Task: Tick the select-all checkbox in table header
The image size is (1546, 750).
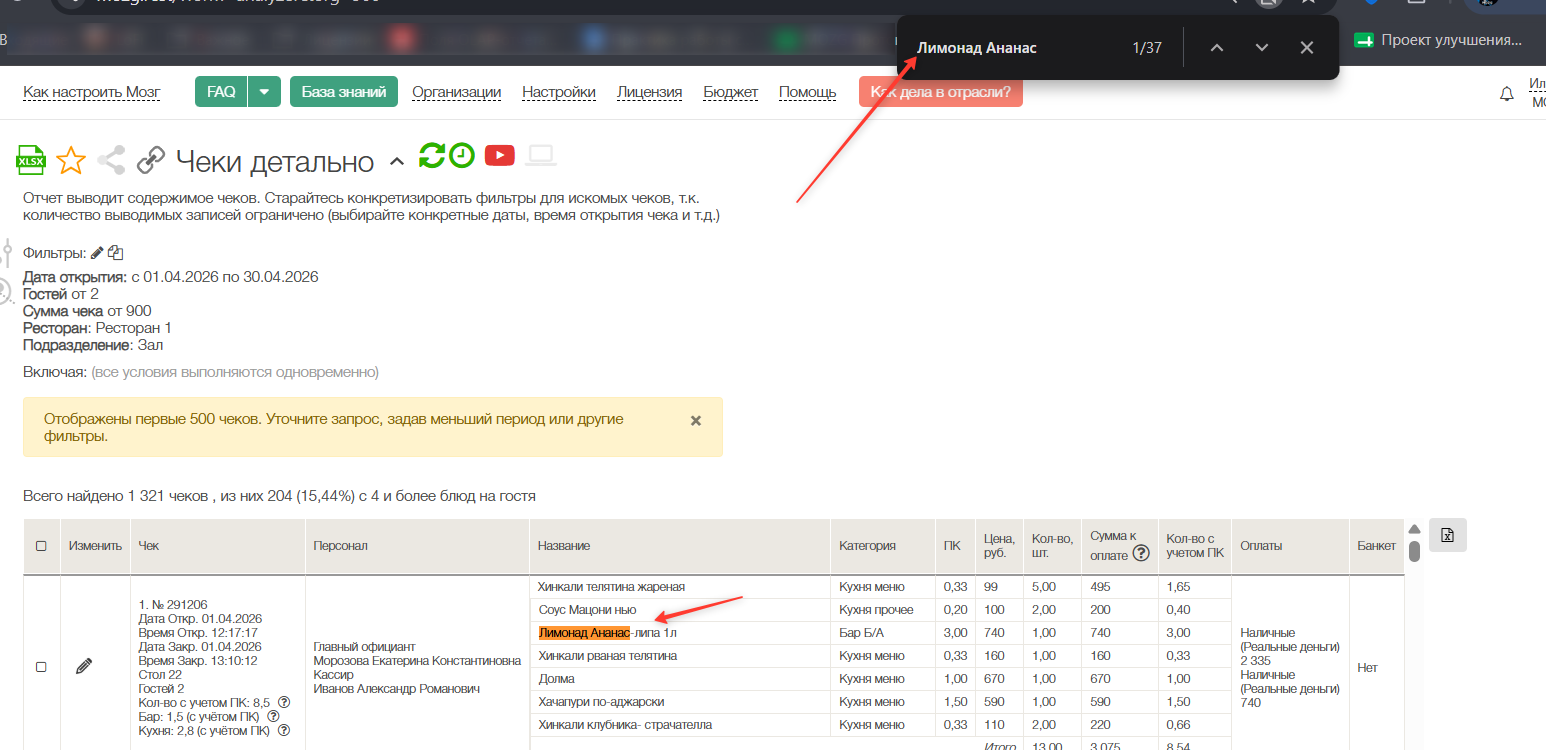Action: [x=41, y=546]
